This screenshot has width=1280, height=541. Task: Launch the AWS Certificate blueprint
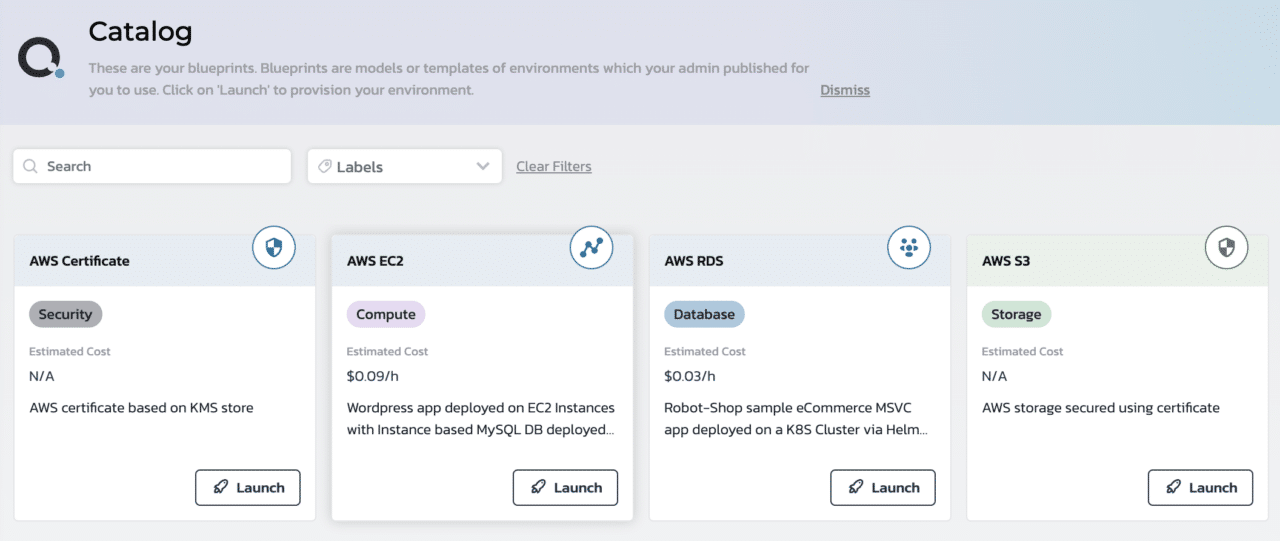tap(248, 487)
